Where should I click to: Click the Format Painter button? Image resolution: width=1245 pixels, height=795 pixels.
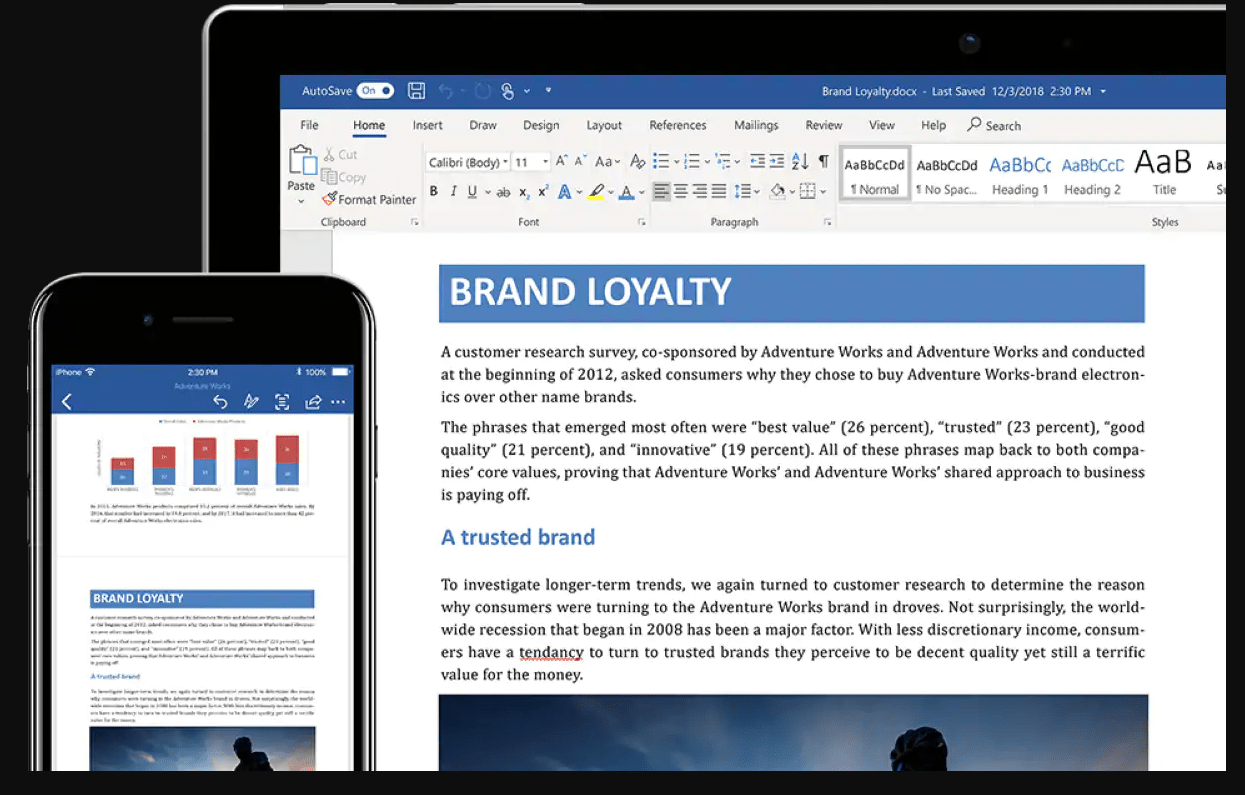[x=369, y=199]
